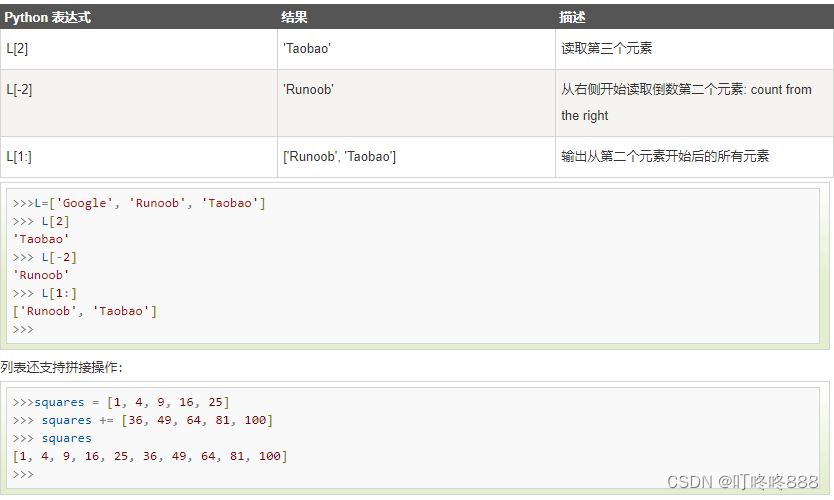Select the 'L[2]' table cell
834x500 pixels.
click(139, 49)
